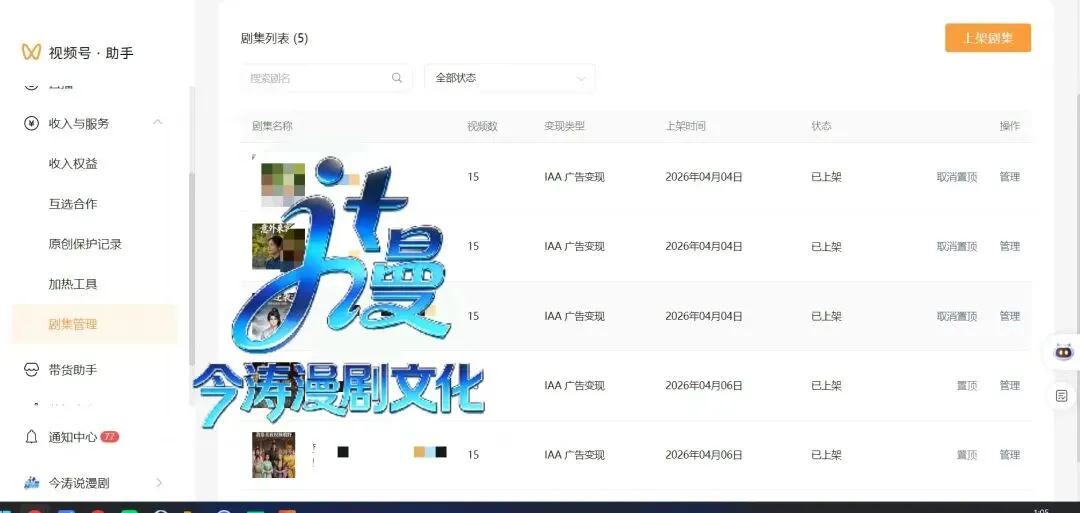This screenshot has width=1080, height=513.
Task: Click the 今涛说漫剧 account avatar
Action: click(x=31, y=483)
